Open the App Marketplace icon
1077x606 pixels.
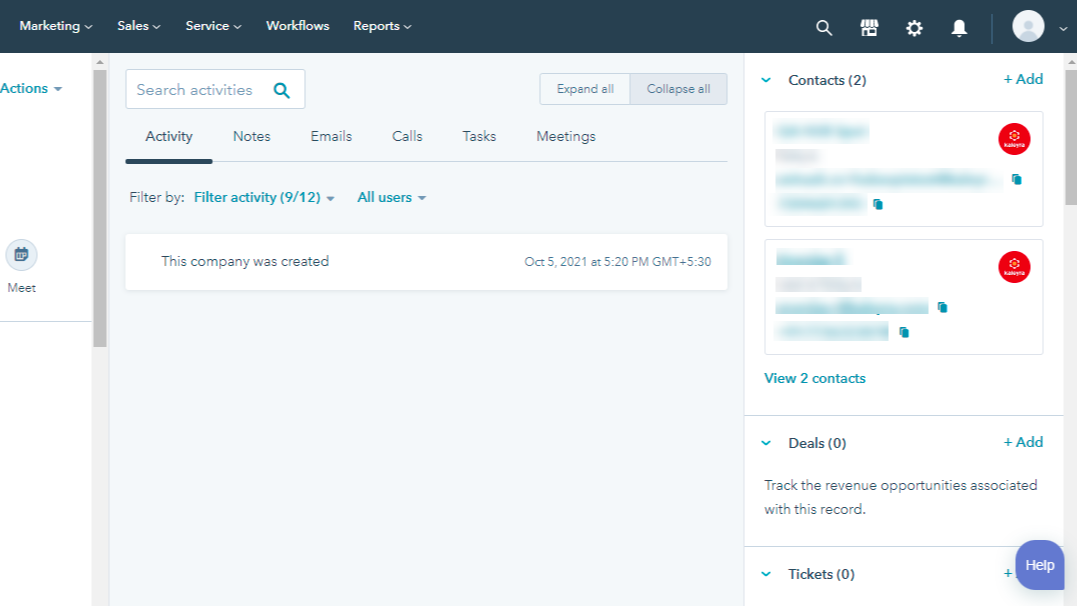click(x=869, y=27)
